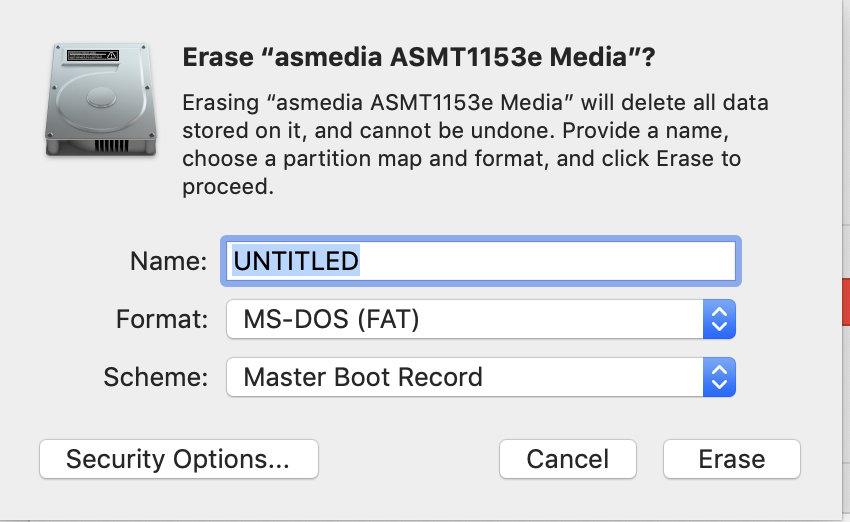Open Security Options…
Image resolution: width=850 pixels, height=522 pixels.
(x=179, y=459)
